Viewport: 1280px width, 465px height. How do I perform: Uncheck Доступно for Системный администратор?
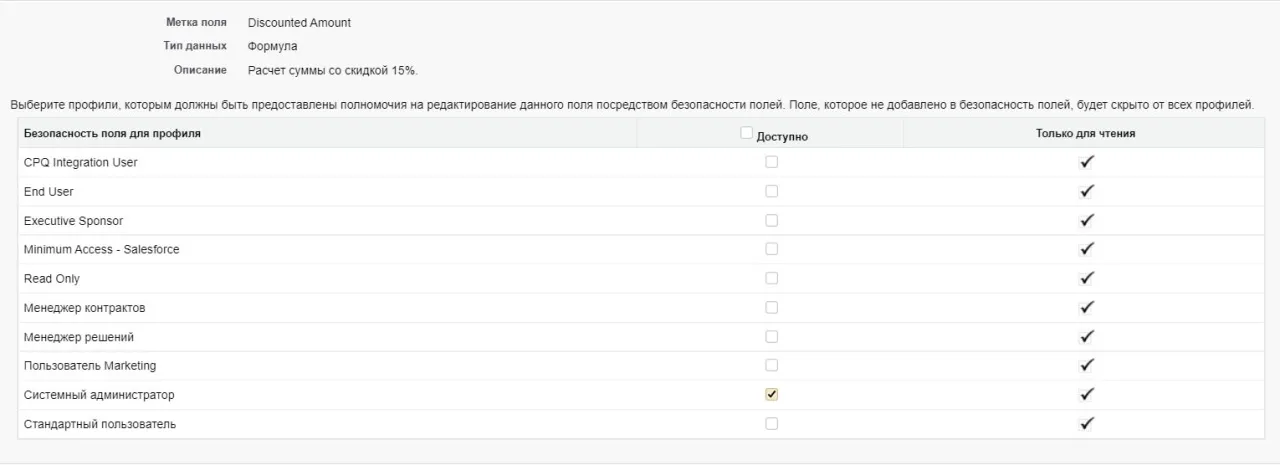[771, 394]
